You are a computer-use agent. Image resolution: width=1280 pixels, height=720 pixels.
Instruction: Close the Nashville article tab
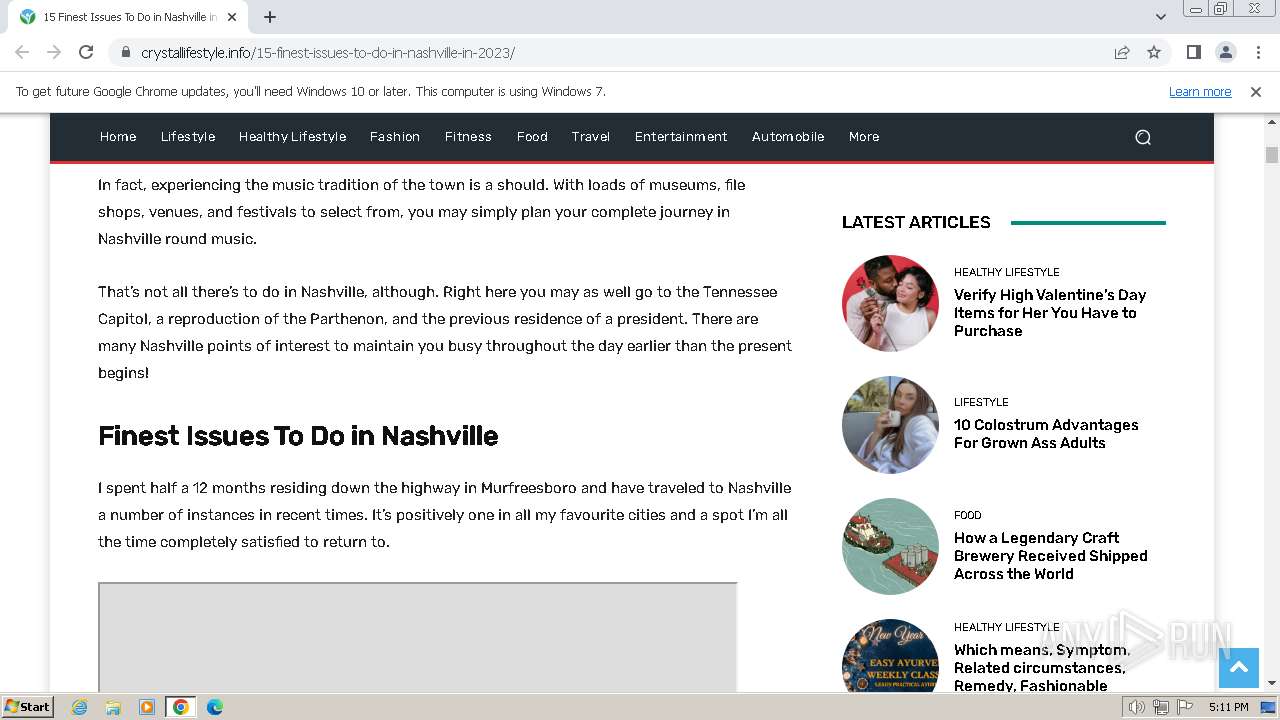click(x=232, y=17)
